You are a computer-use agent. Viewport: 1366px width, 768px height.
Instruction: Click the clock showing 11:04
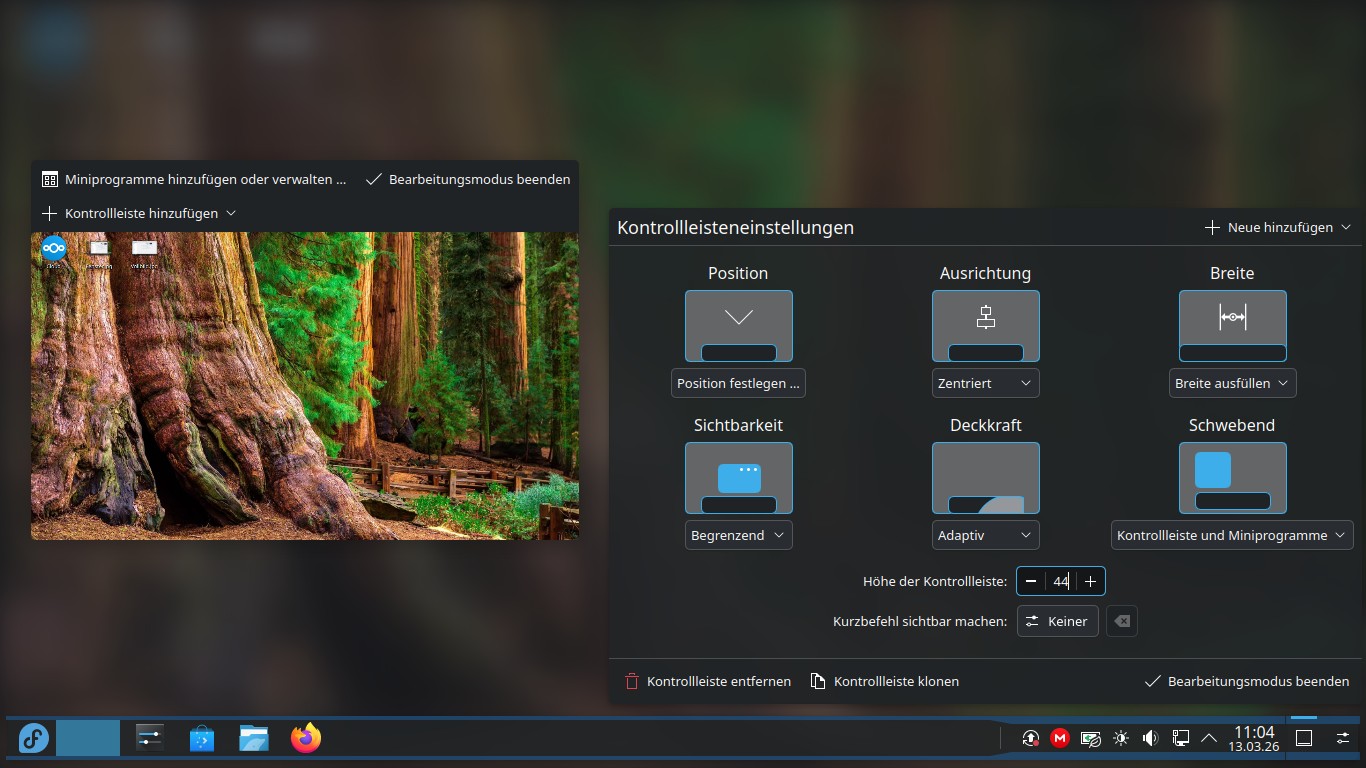[1254, 738]
